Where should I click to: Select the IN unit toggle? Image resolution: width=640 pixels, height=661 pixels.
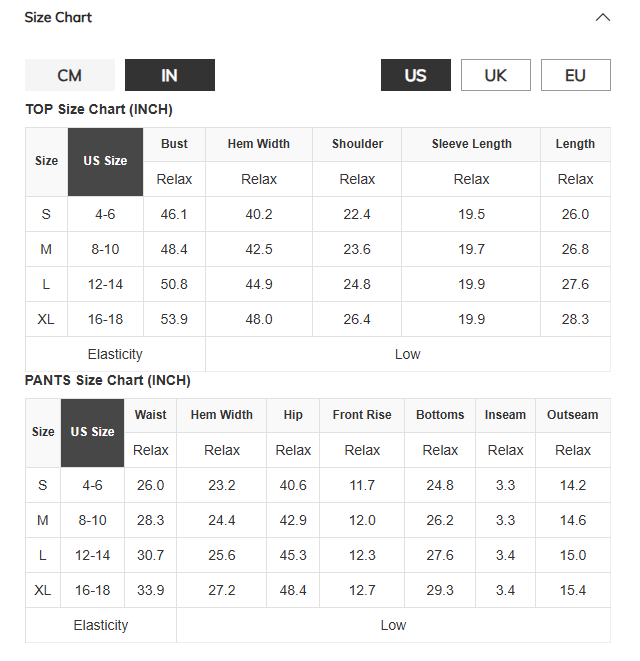click(x=170, y=75)
